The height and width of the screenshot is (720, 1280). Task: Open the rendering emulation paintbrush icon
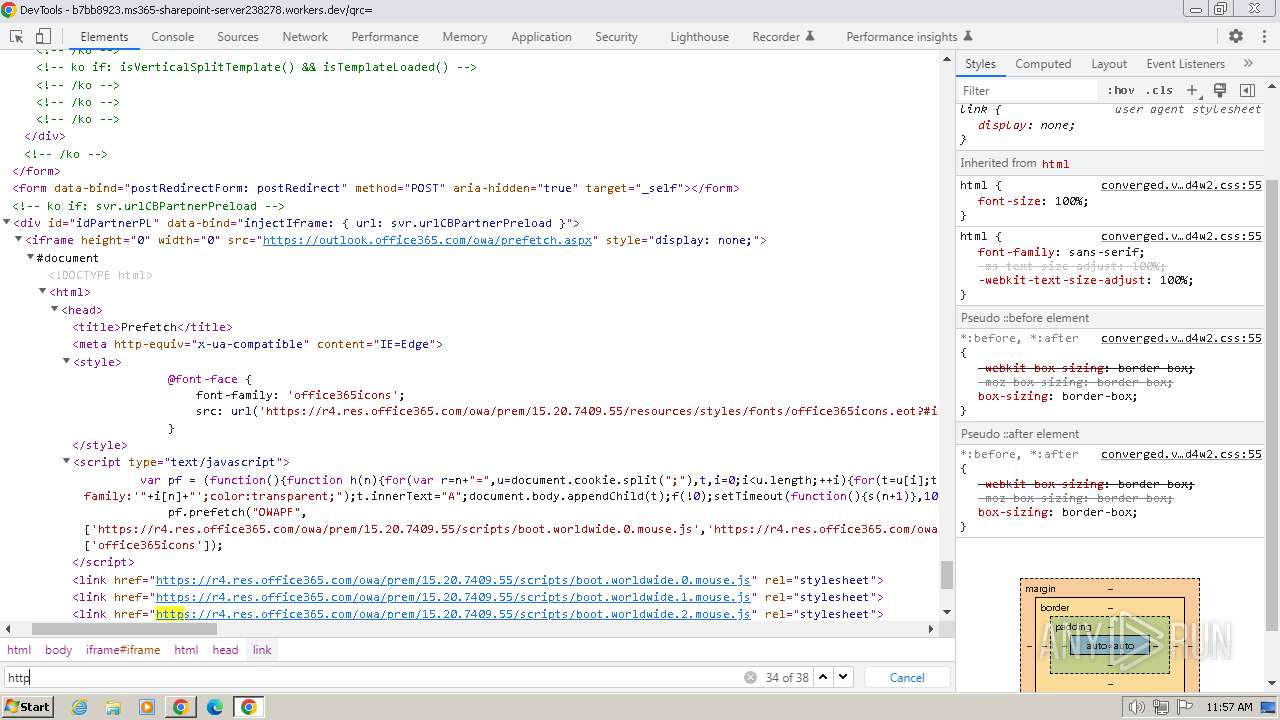1220,90
